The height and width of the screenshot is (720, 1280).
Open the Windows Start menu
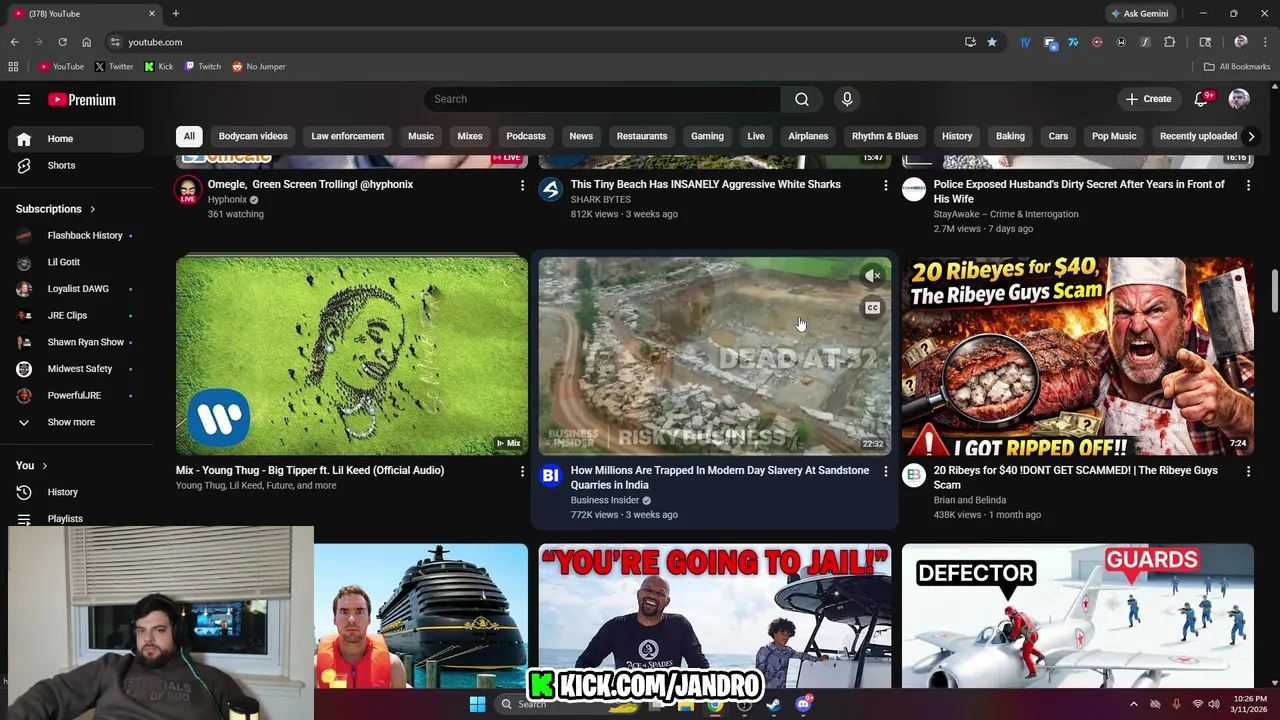(x=477, y=704)
